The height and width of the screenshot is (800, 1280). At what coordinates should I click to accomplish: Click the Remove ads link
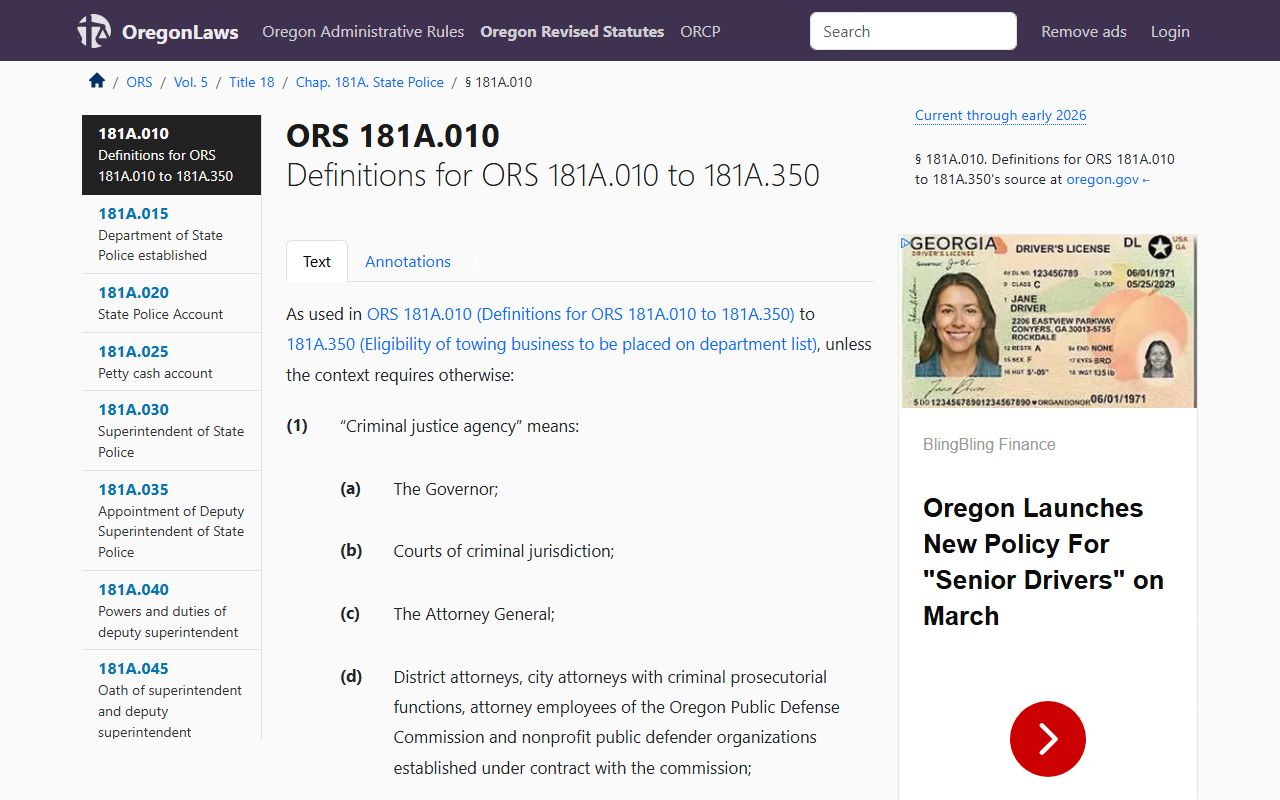[1084, 31]
